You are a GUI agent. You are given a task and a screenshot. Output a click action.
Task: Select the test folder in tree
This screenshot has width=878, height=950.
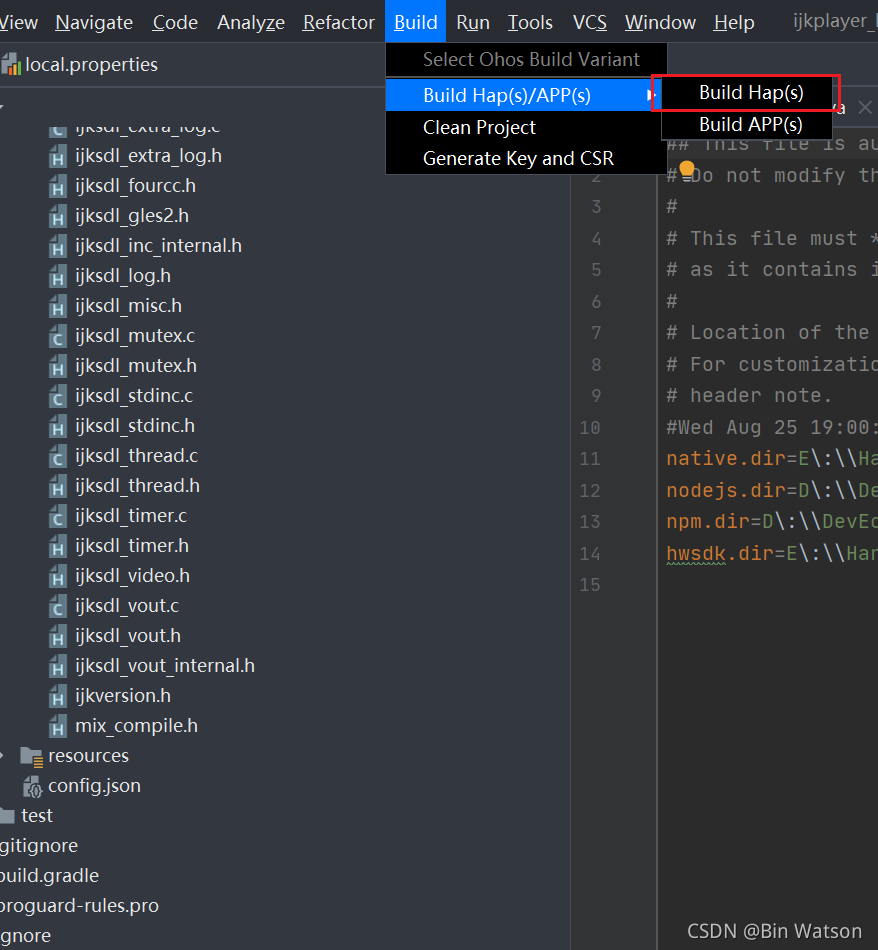(x=37, y=815)
